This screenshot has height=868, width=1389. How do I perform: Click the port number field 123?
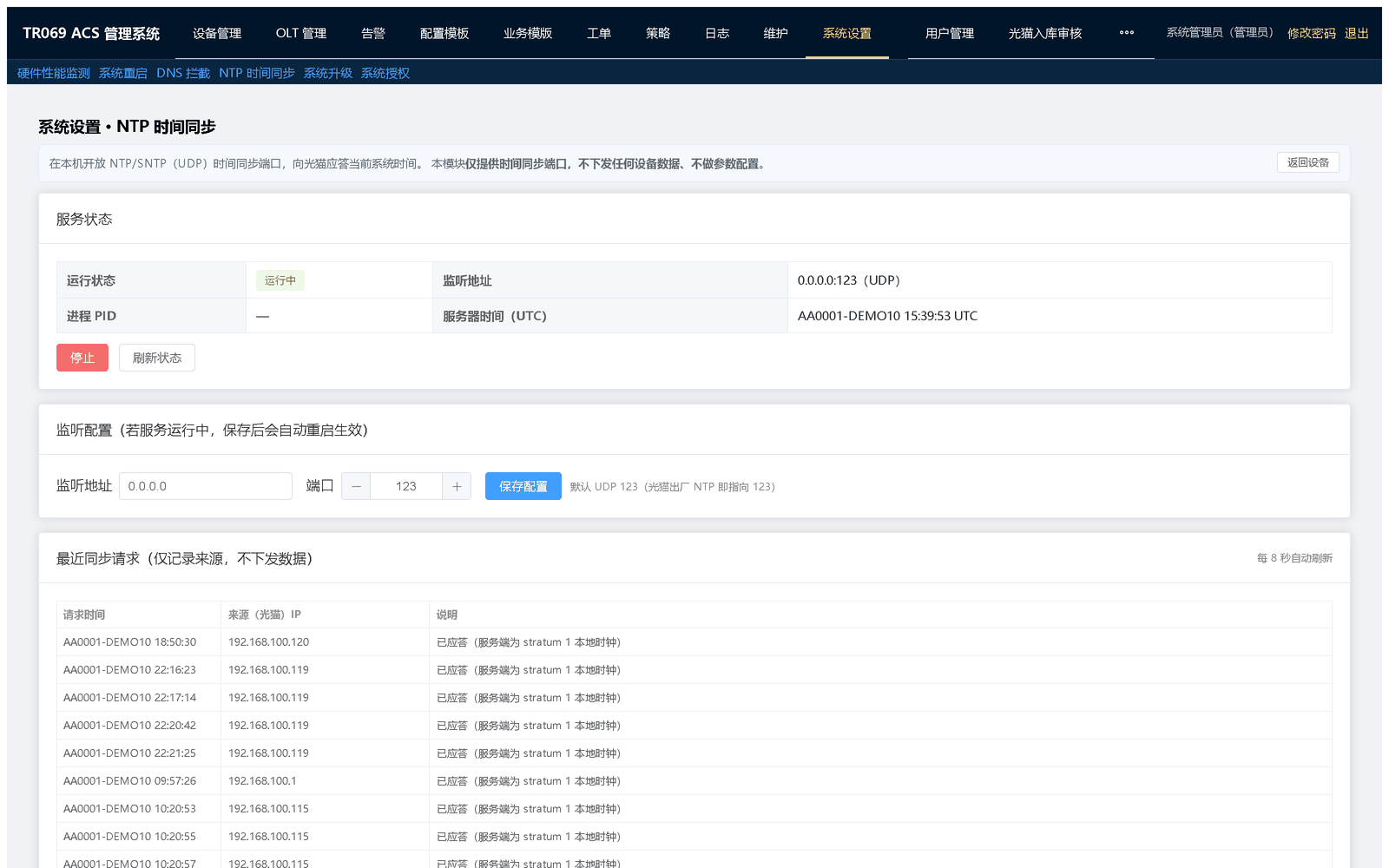pos(406,486)
